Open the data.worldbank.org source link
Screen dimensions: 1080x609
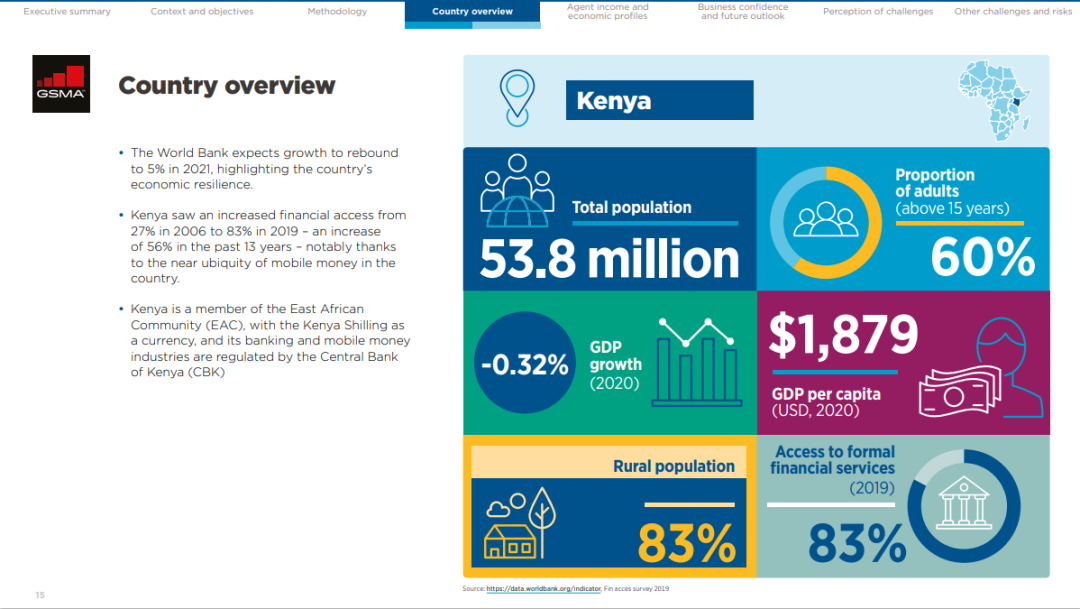(545, 589)
